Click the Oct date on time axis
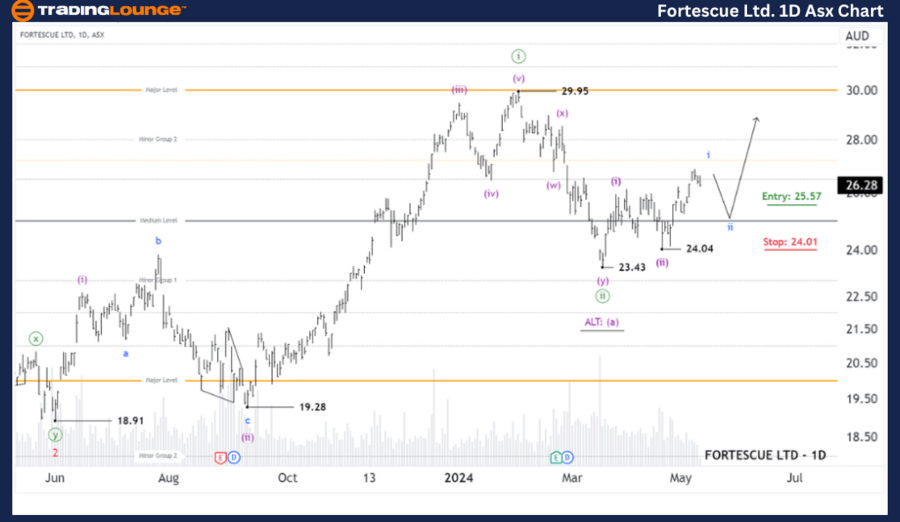 click(x=287, y=478)
